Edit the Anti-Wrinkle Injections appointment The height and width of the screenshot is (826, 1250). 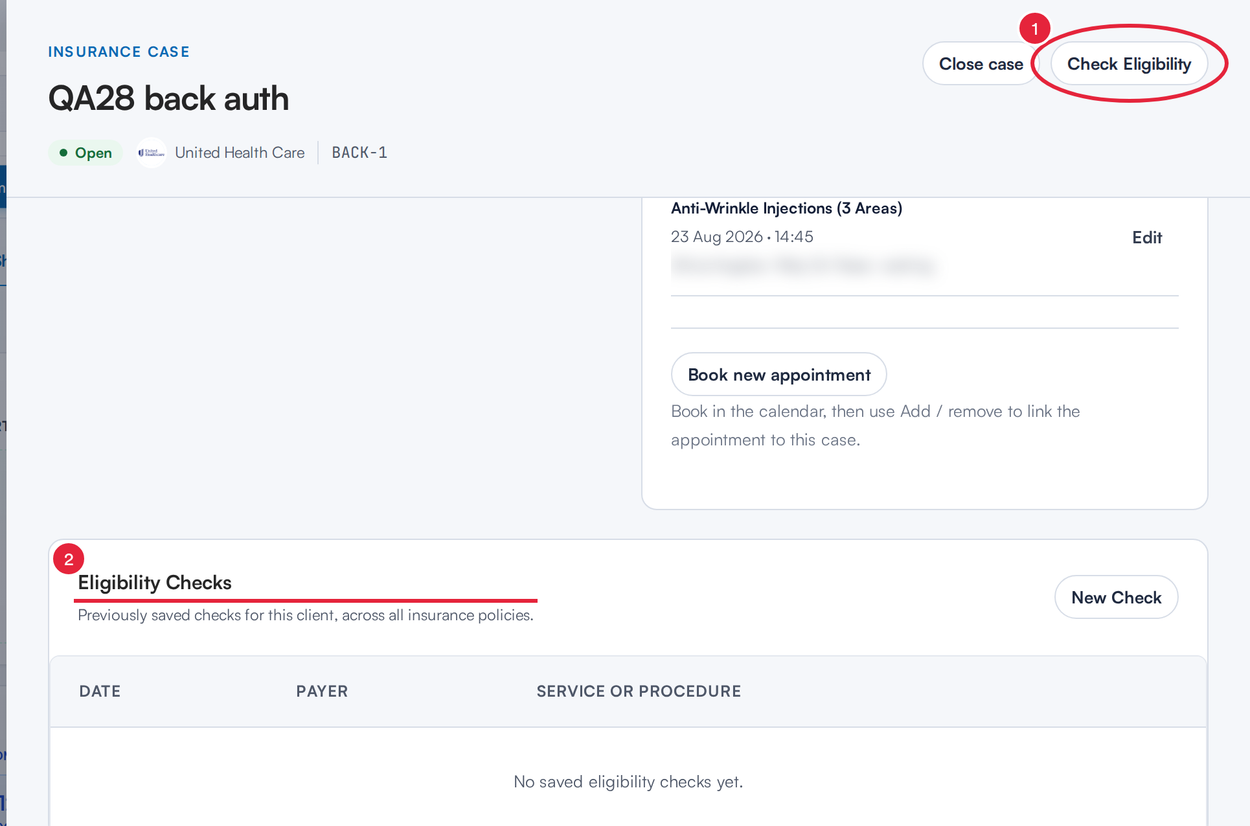pyautogui.click(x=1147, y=237)
